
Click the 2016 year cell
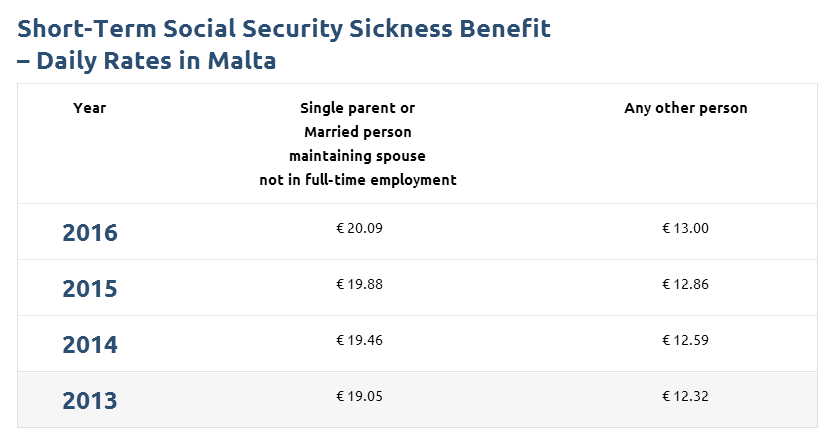[x=90, y=233]
